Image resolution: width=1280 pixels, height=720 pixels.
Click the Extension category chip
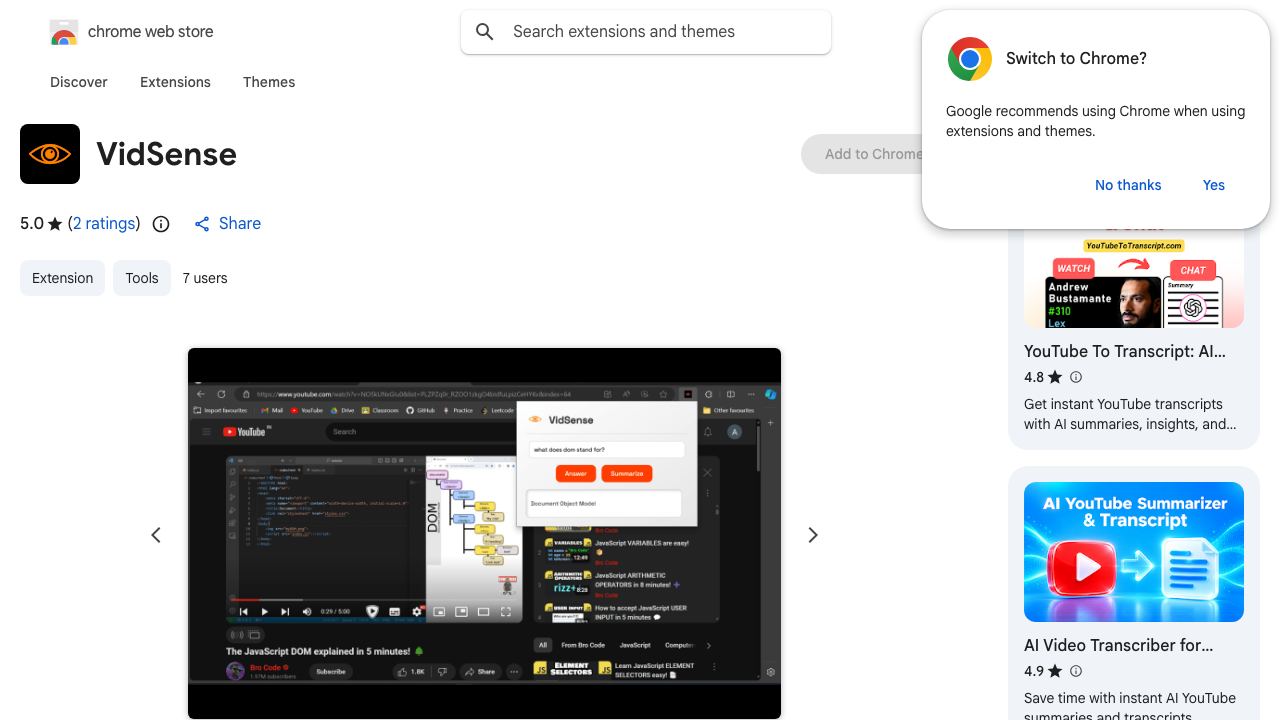(62, 278)
